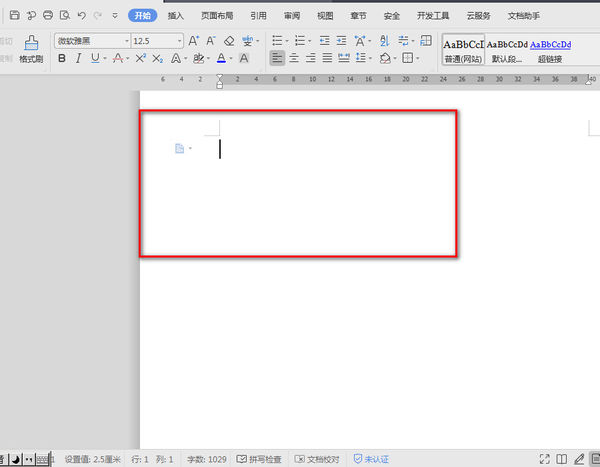
Task: Click distributed alignment icon
Action: click(x=344, y=58)
